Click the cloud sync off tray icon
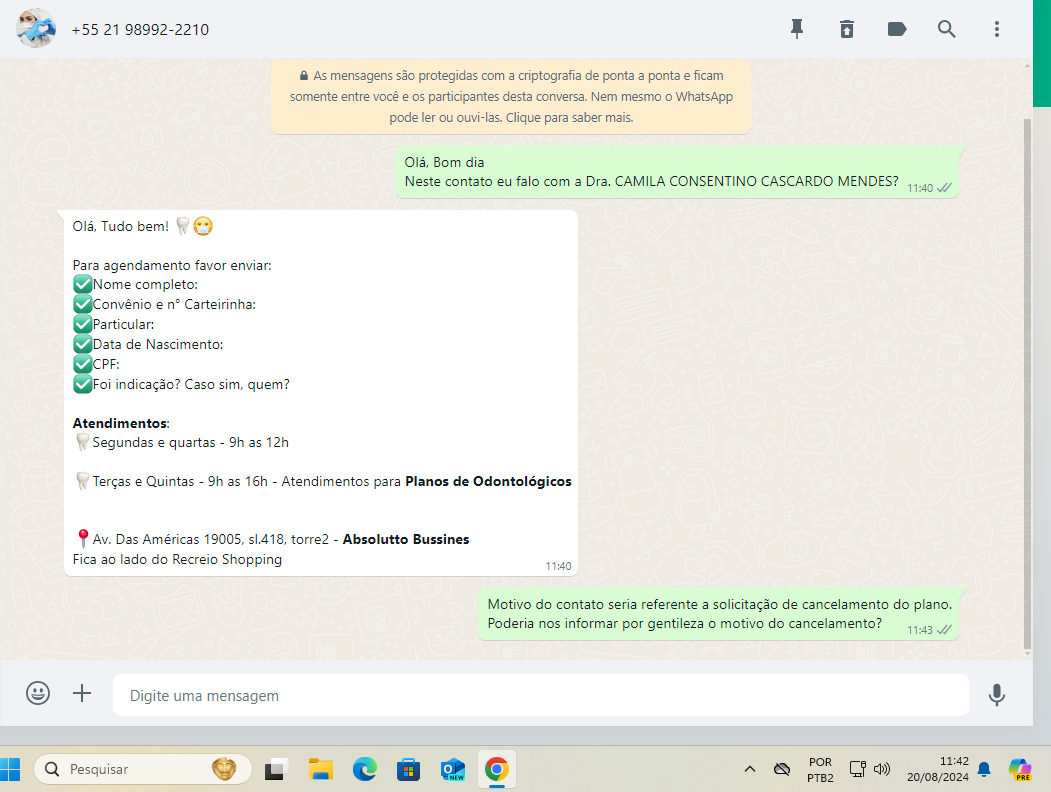 782,769
